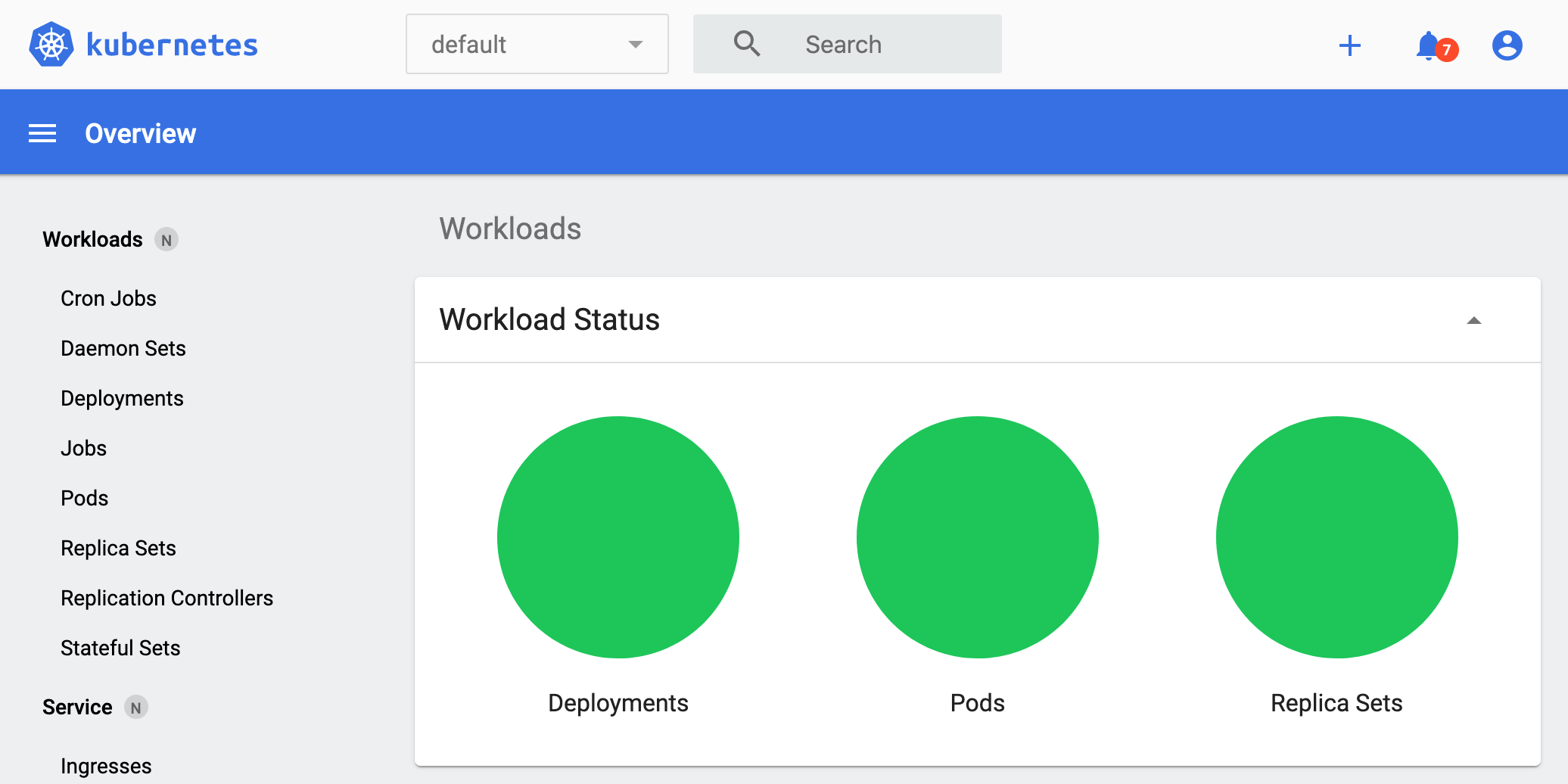Viewport: 1568px width, 784px height.
Task: Click the magnifier search icon
Action: pyautogui.click(x=746, y=44)
